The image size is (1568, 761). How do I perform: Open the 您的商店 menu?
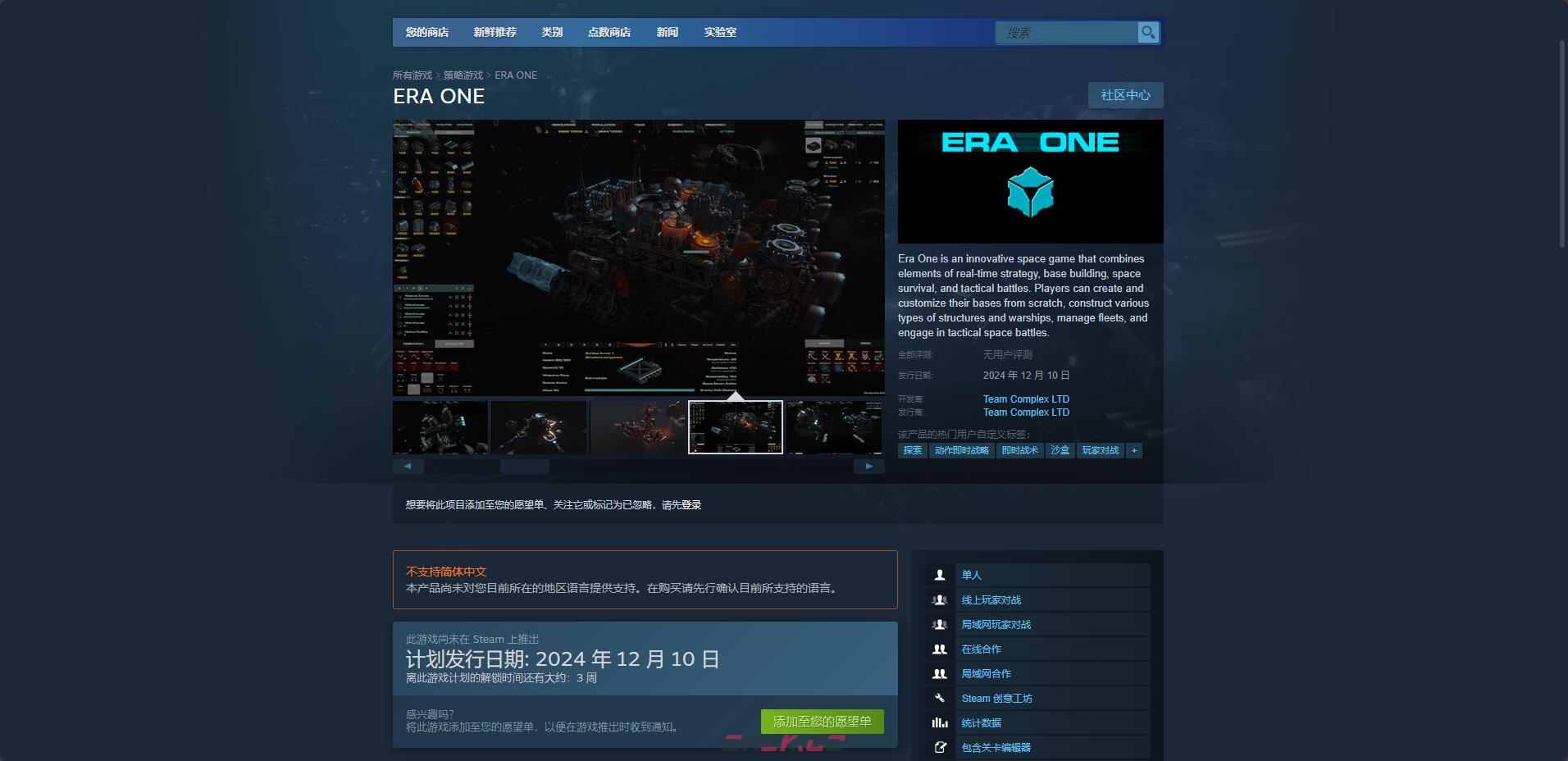427,32
